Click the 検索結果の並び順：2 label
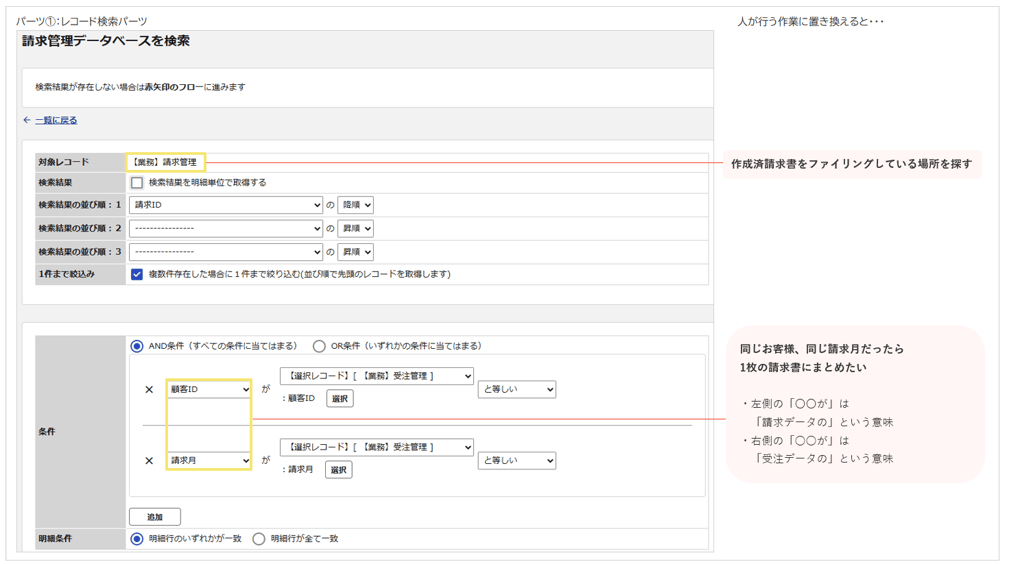 click(x=80, y=228)
